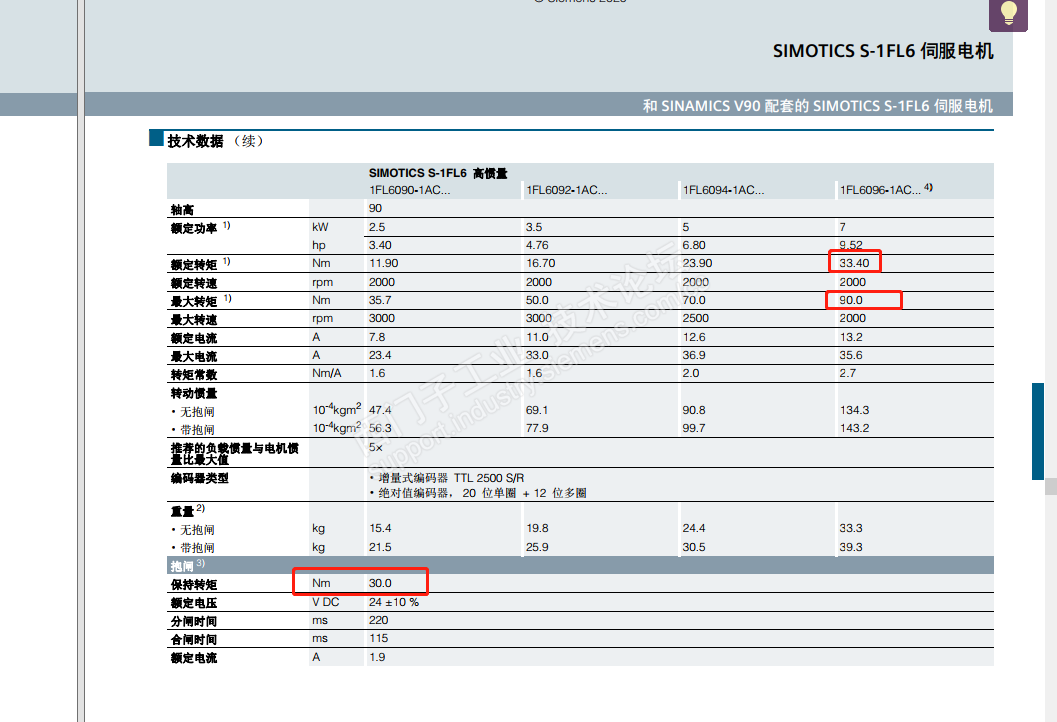1057x722 pixels.
Task: Click max torque value "90.0"
Action: [x=851, y=300]
